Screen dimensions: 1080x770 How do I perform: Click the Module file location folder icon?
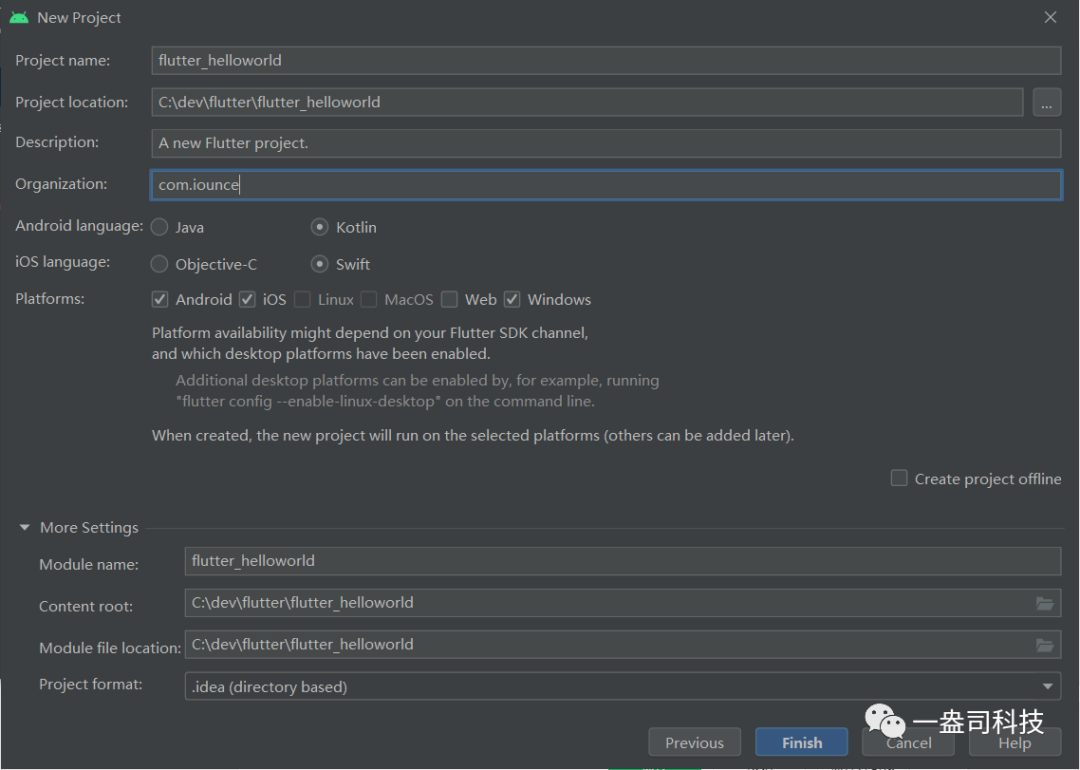[x=1045, y=645]
